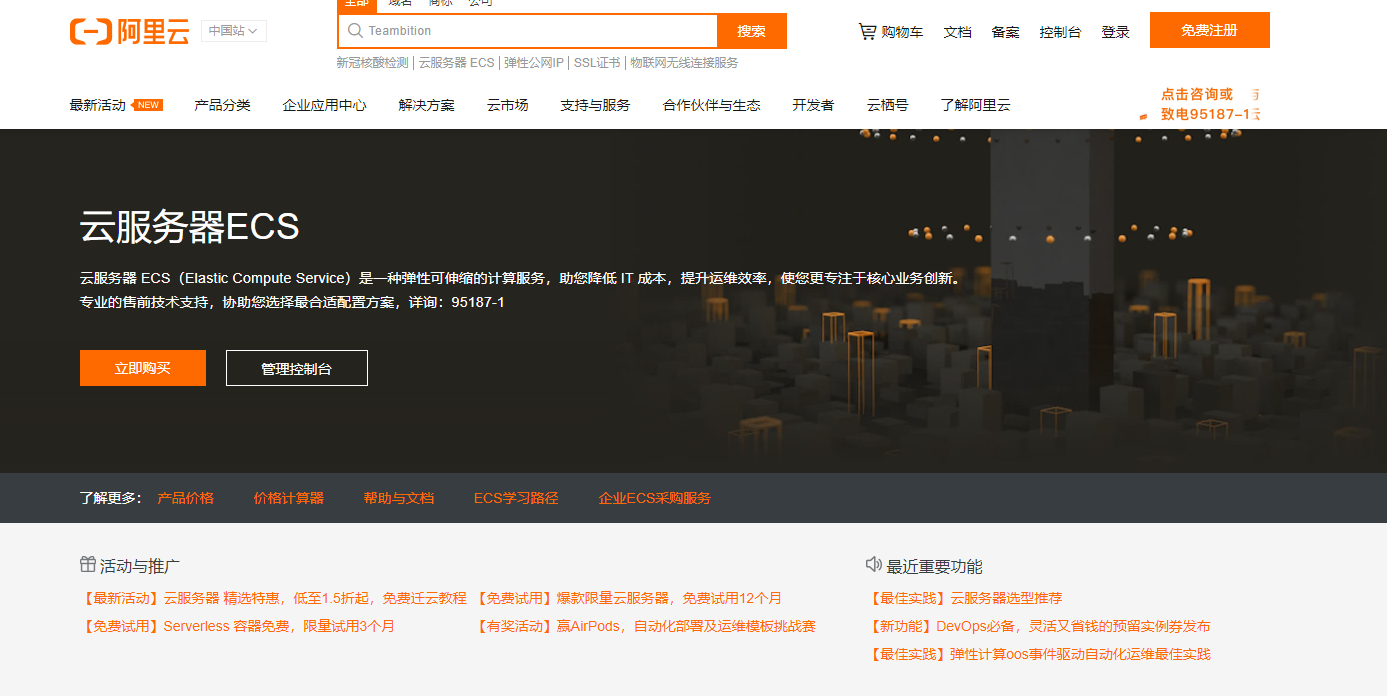Select hot search term 弹性公网IP
The width and height of the screenshot is (1387, 696).
(534, 62)
